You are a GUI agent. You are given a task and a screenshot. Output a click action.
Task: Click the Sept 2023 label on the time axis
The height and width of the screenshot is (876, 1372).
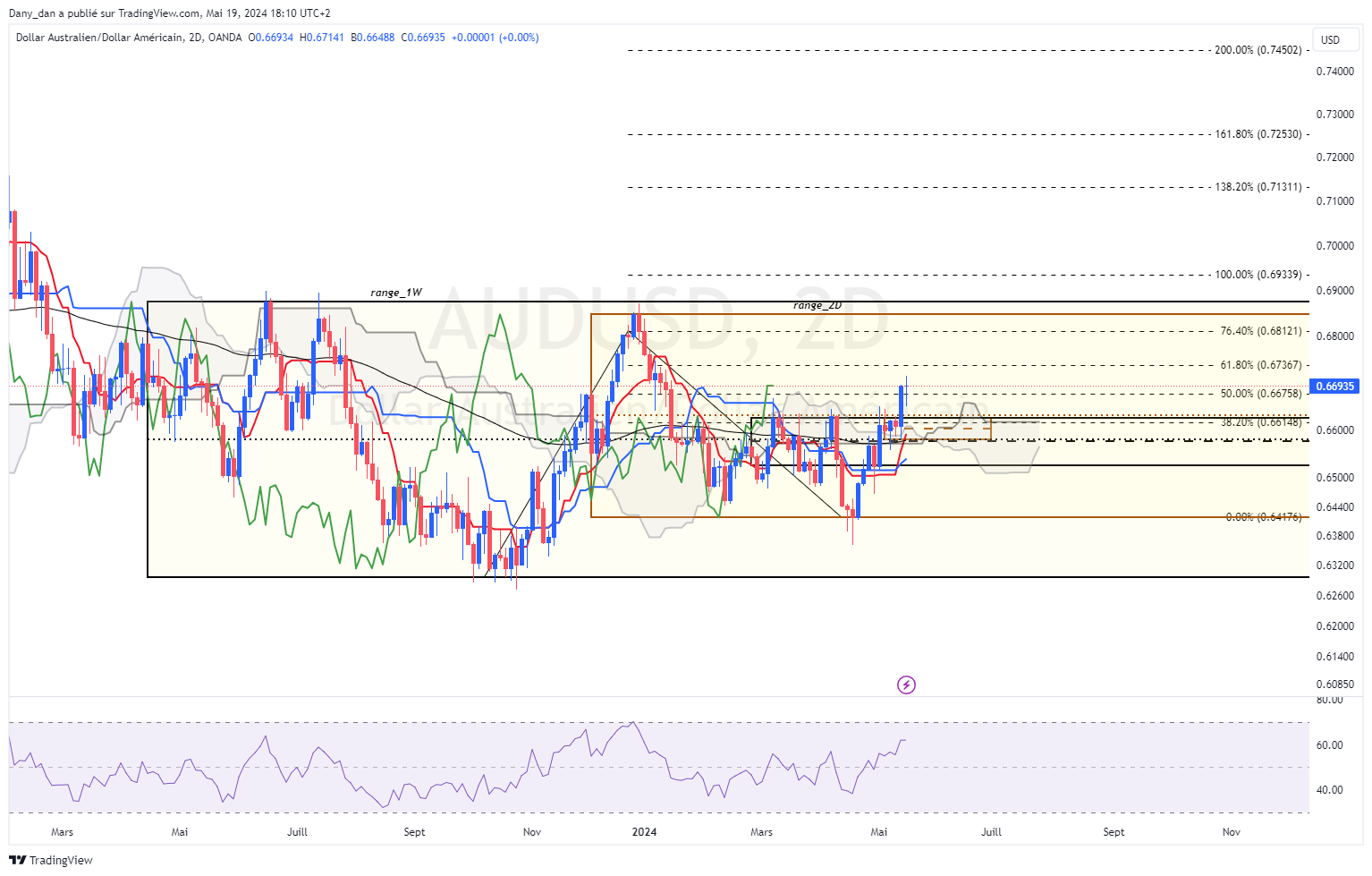(414, 832)
